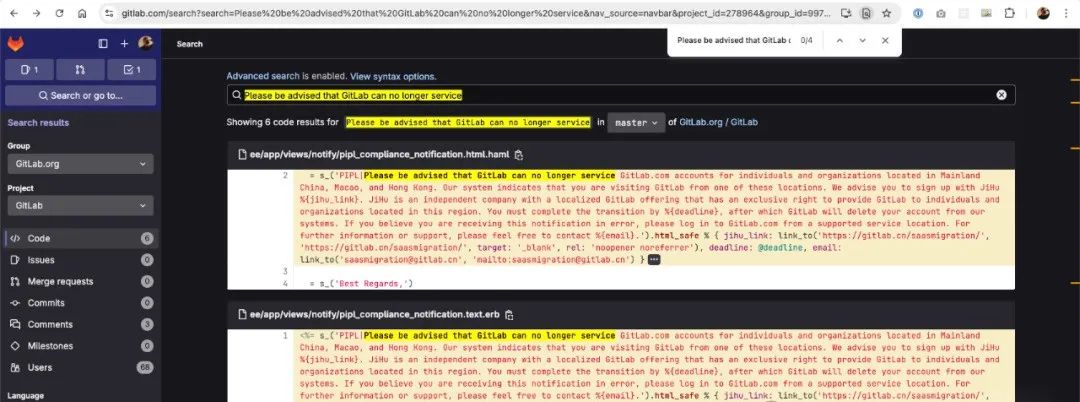Click Search or go to button
Image resolution: width=1080 pixels, height=402 pixels.
point(81,96)
